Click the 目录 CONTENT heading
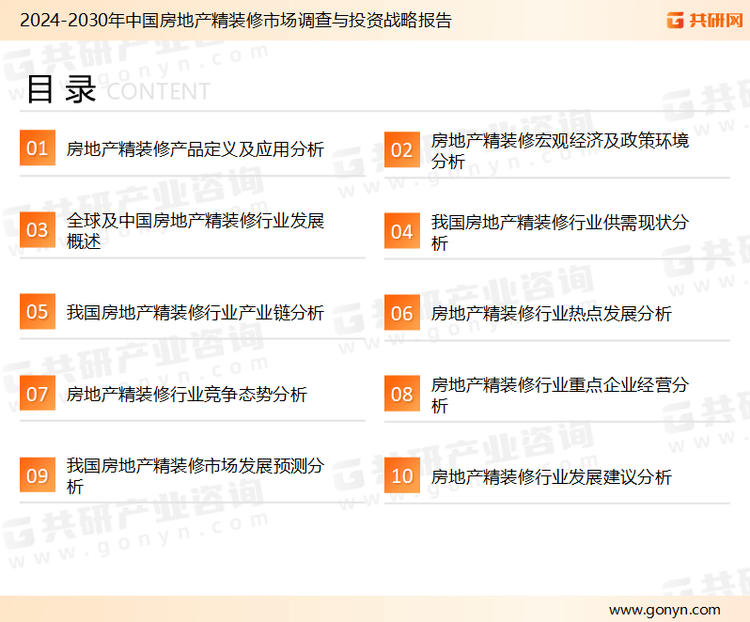 click(x=117, y=90)
